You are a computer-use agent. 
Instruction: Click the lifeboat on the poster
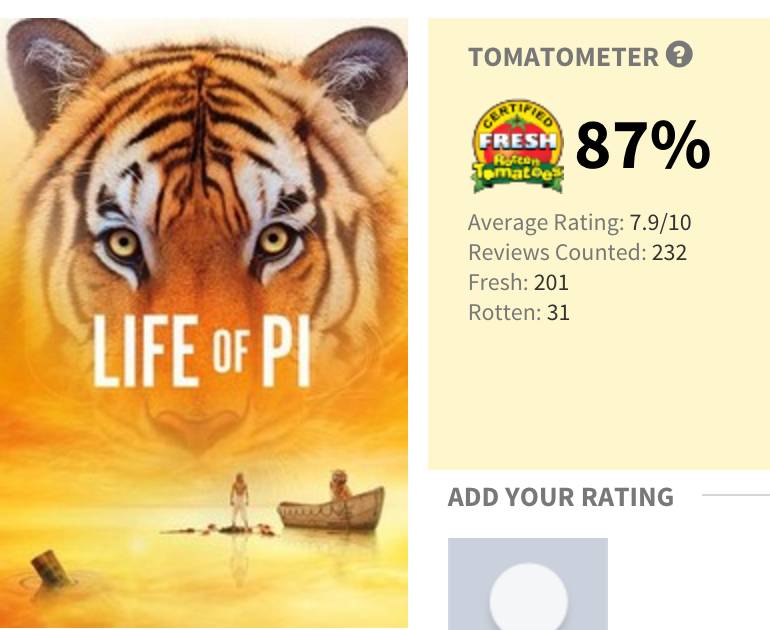(332, 506)
